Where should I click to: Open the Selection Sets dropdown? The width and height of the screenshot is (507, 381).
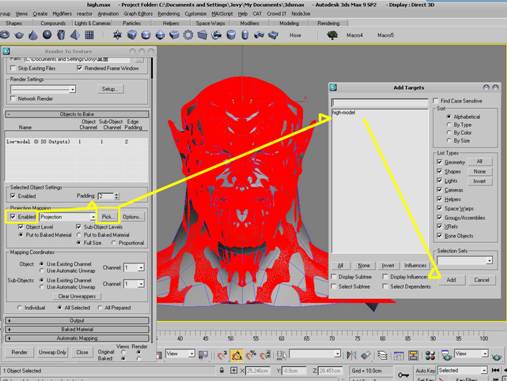[465, 260]
